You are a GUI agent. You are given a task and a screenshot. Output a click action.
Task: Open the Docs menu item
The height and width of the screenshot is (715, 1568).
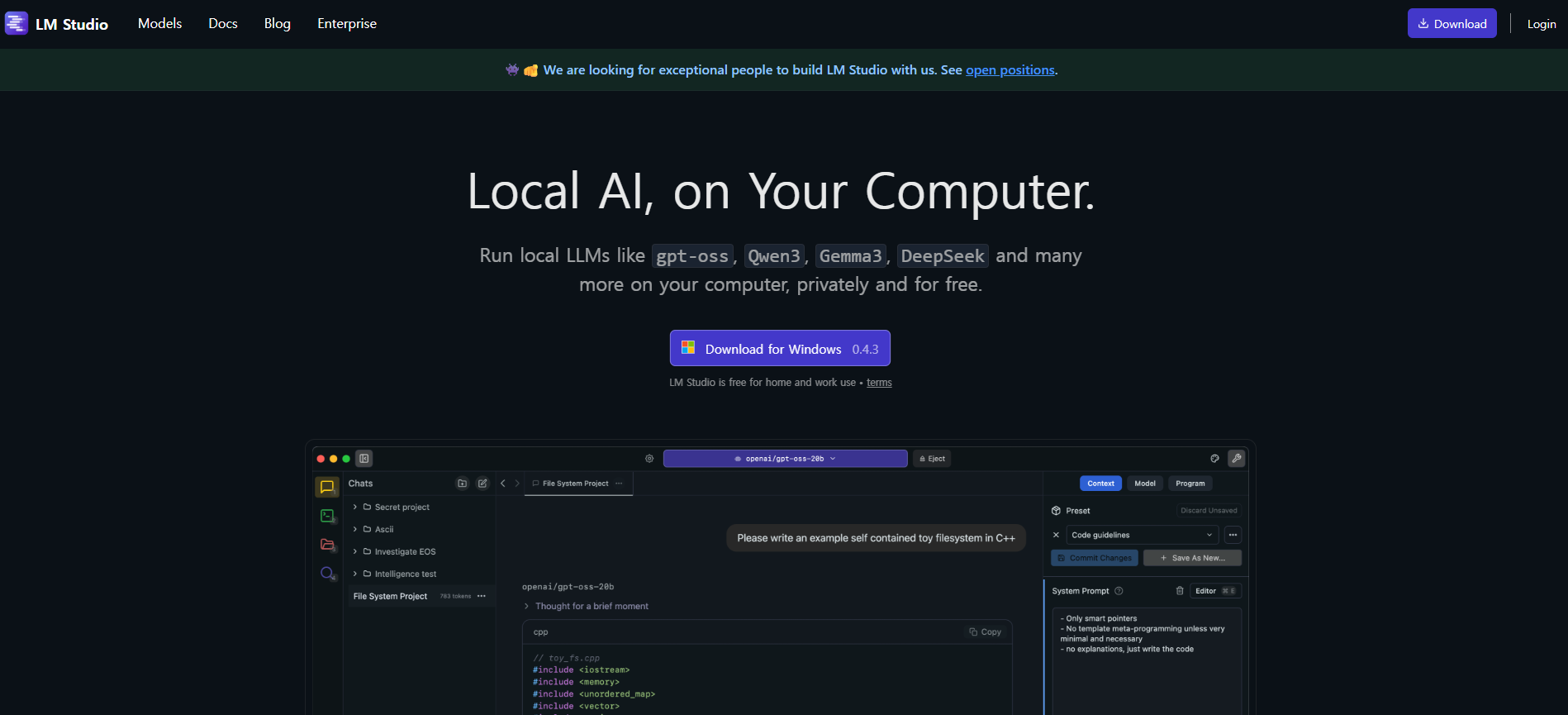[223, 24]
